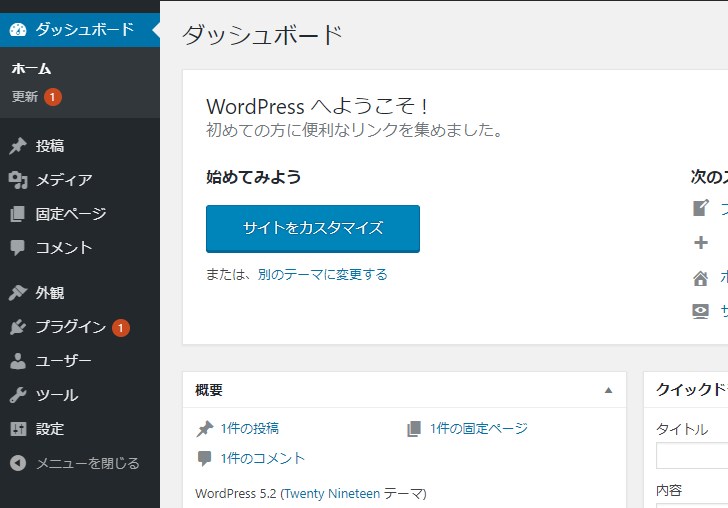
Task: Click the edit pencil icon in next steps
Action: click(701, 208)
